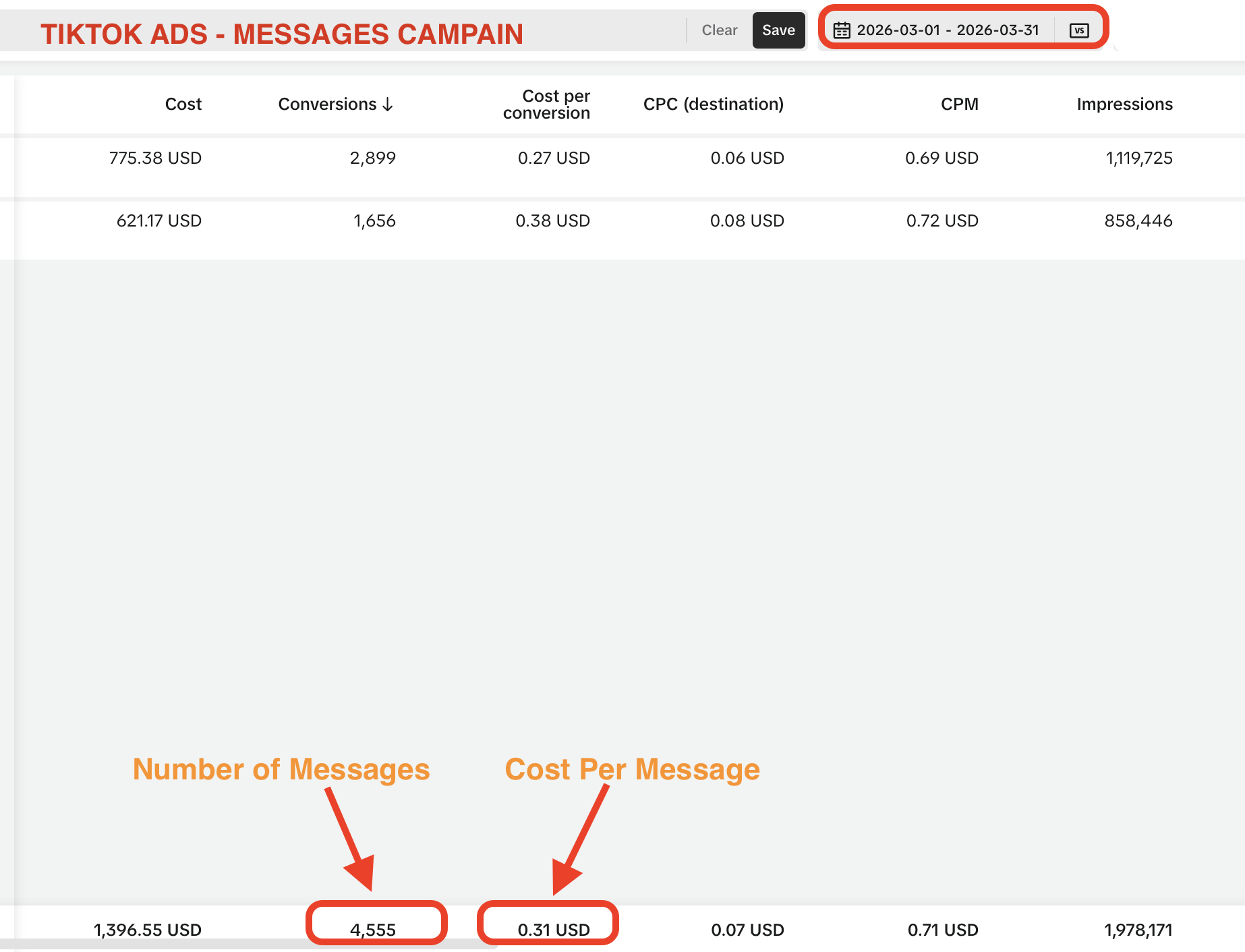1245x952 pixels.
Task: Click the horizontal scrollbar at table bottom
Action: (x=250, y=945)
